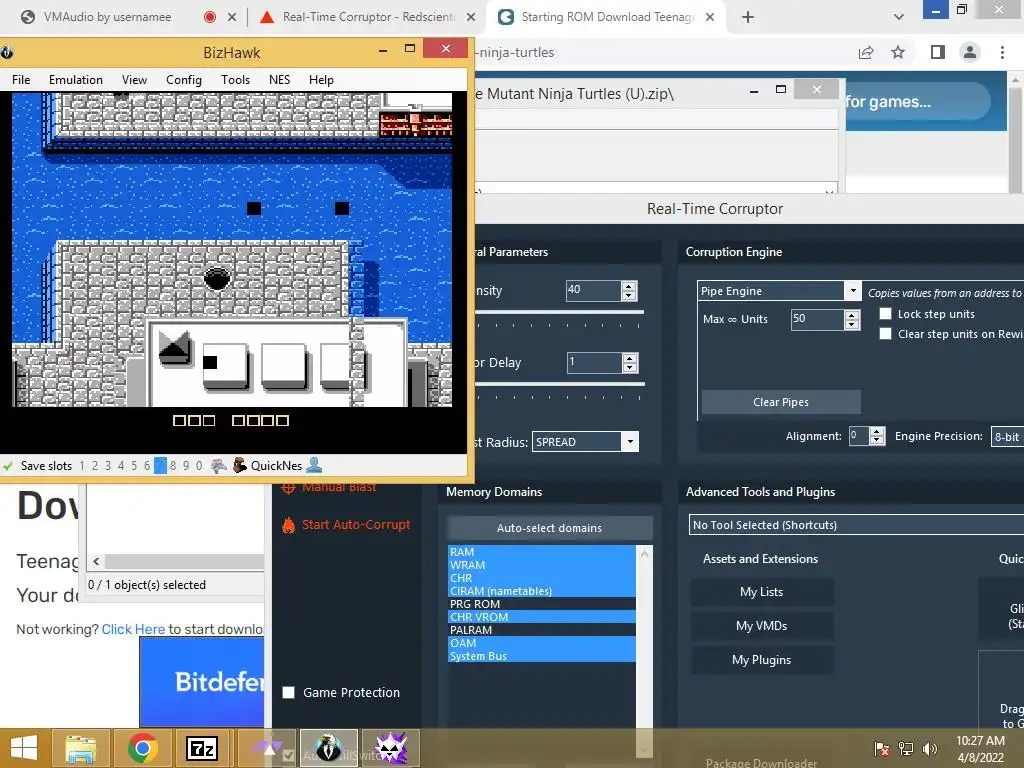
Task: Open the BizHawk Config menu
Action: coord(184,80)
